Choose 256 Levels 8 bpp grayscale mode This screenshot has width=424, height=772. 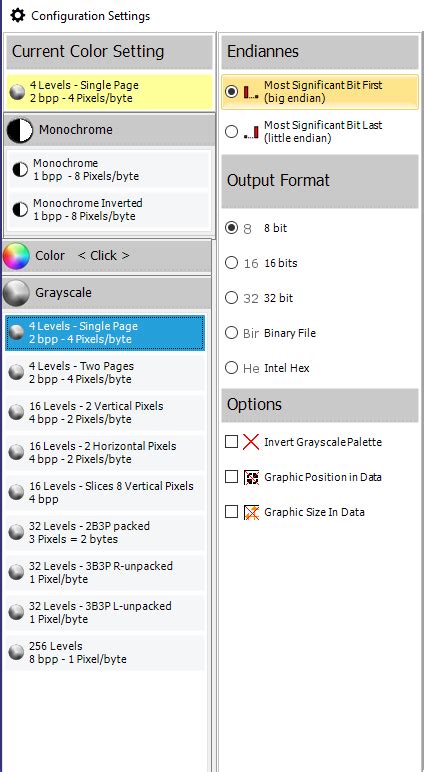click(105, 653)
